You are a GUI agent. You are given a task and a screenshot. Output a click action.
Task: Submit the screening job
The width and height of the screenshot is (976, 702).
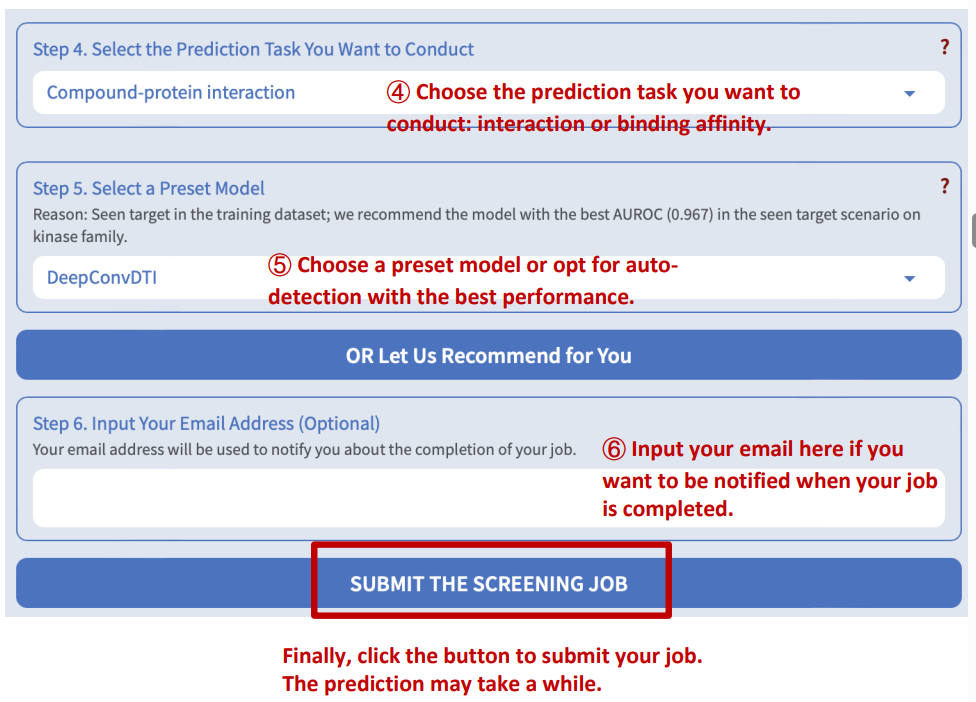point(489,583)
